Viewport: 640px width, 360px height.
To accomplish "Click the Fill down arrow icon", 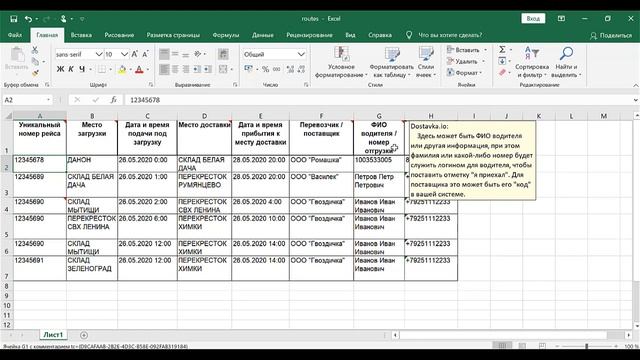I will (502, 61).
